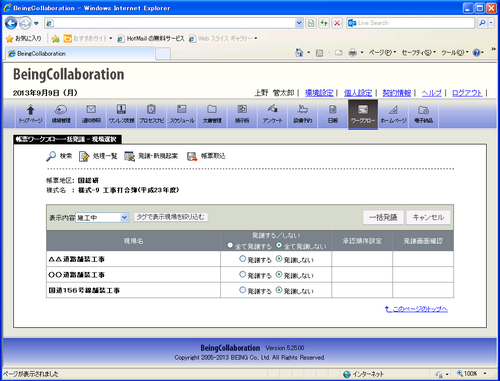Open the プロセスナビ nav icon

click(x=152, y=114)
